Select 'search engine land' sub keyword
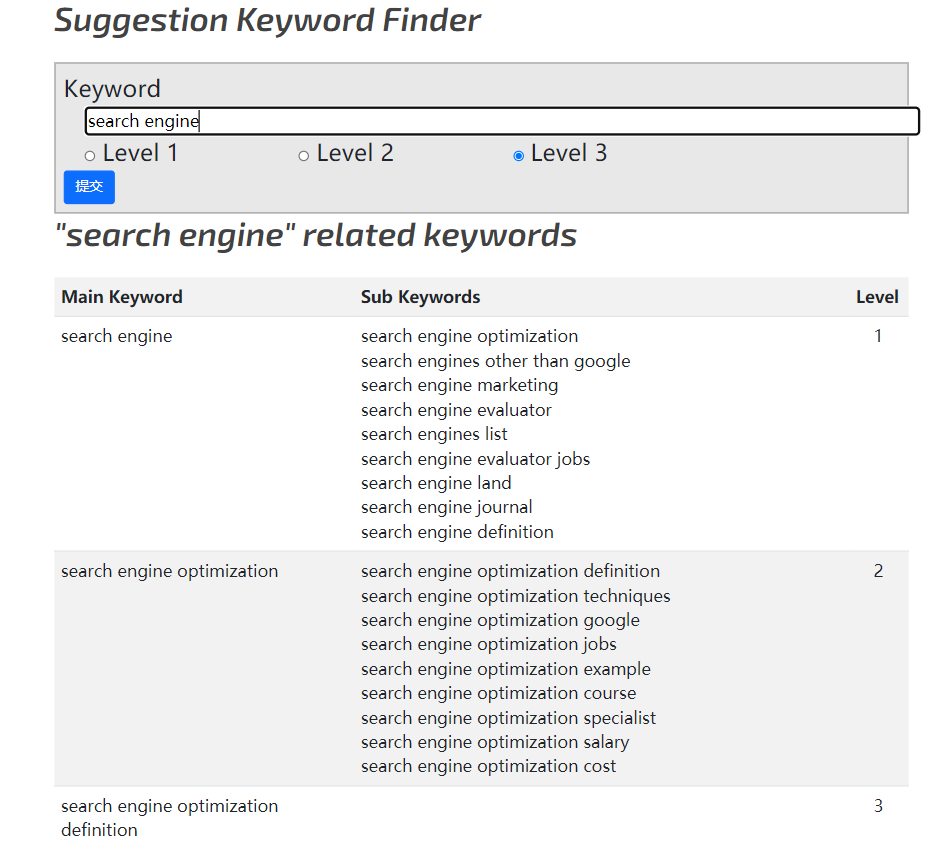Viewport: 948px width, 842px height. [x=436, y=483]
